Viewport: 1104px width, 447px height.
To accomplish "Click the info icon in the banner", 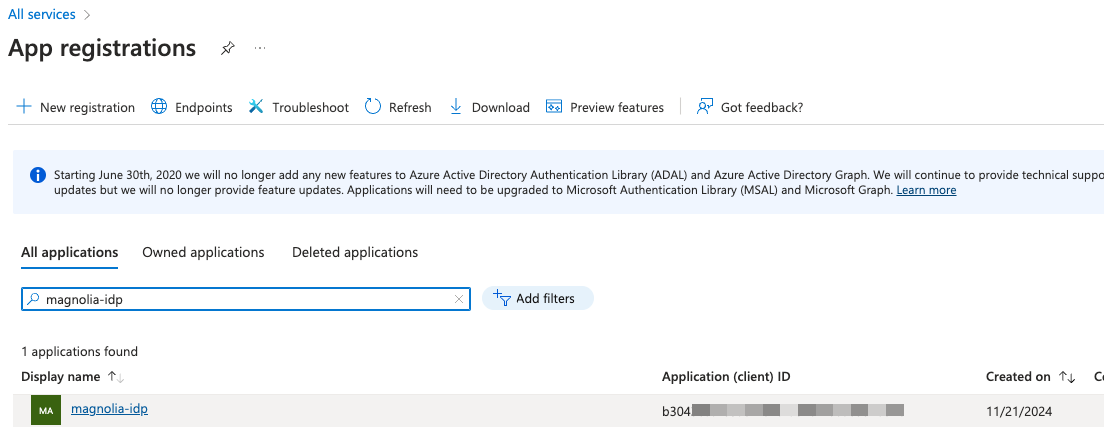I will coord(38,175).
